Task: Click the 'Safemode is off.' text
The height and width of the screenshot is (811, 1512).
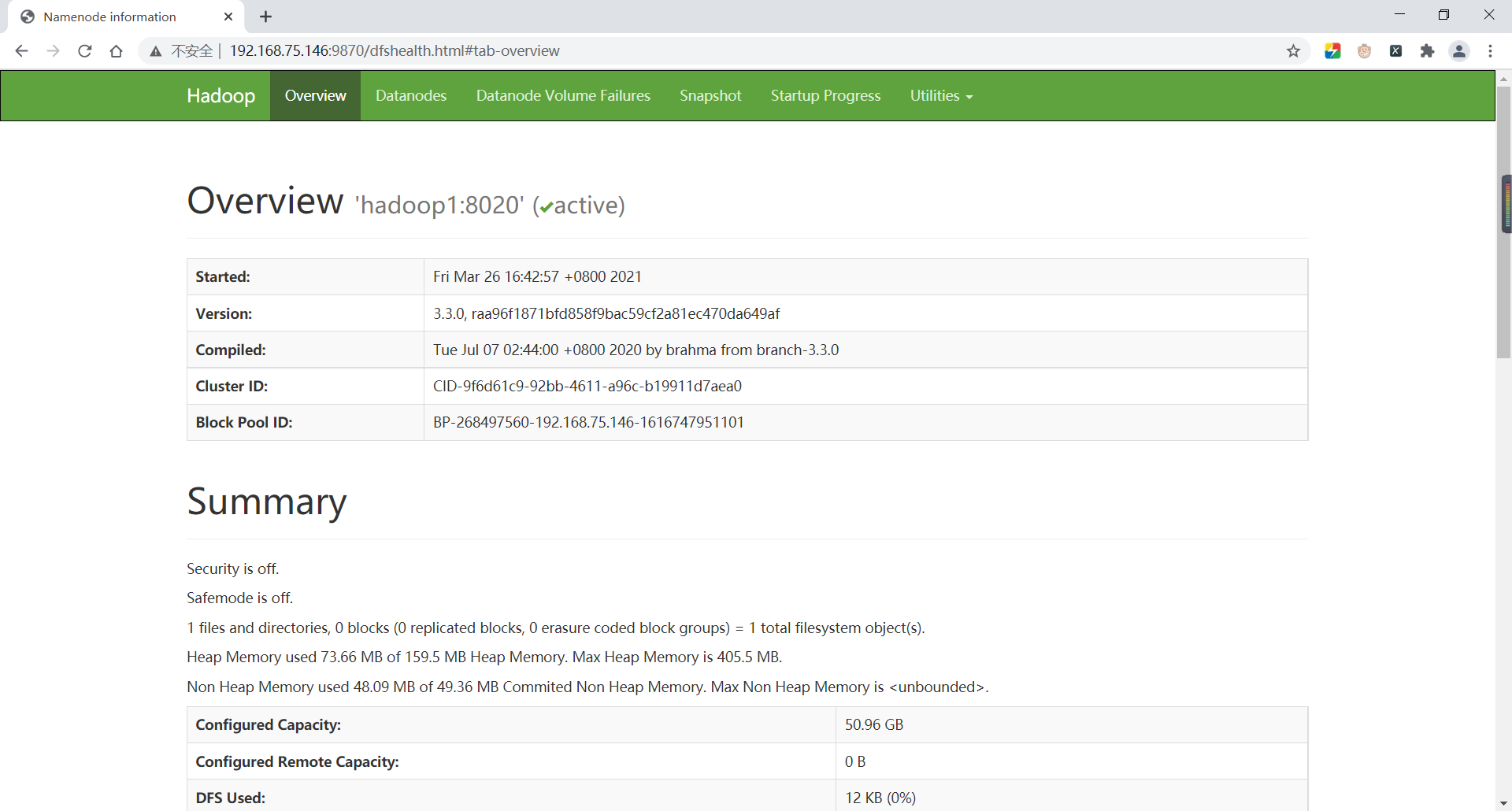Action: pos(240,598)
